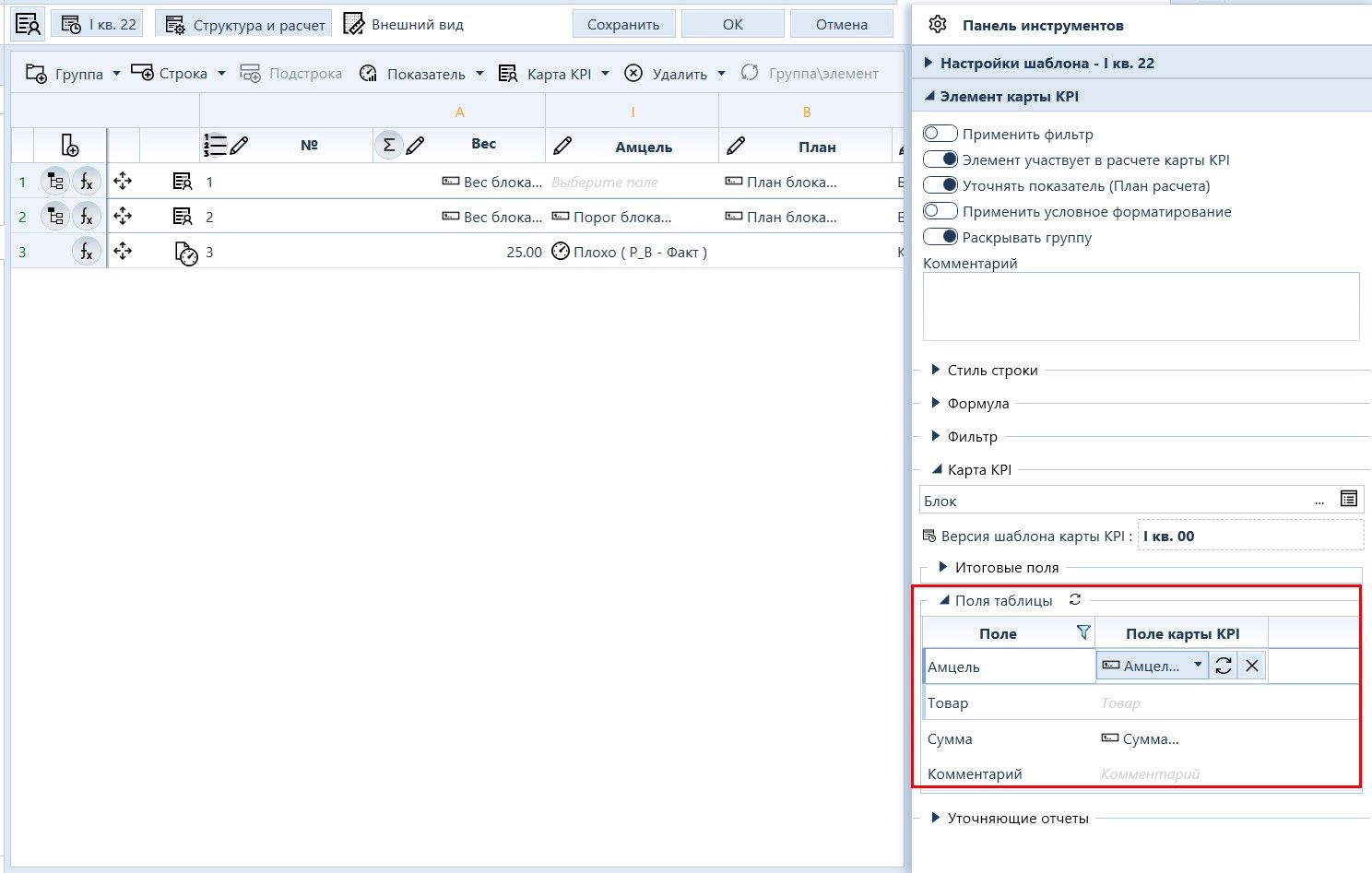Click the refresh icon beside Поля таблицы
1372x873 pixels.
(1075, 599)
